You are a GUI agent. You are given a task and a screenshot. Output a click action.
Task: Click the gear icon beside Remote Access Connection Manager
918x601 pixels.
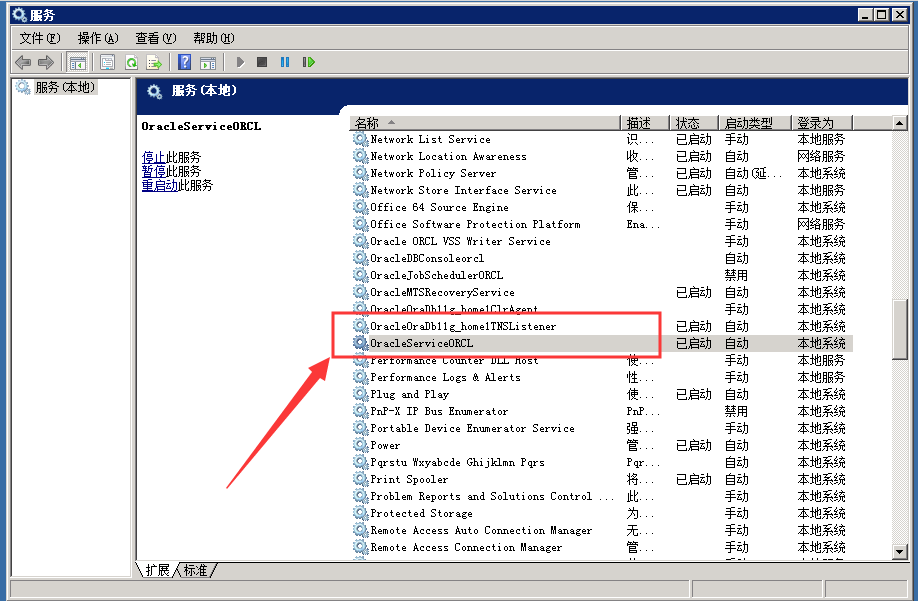360,547
